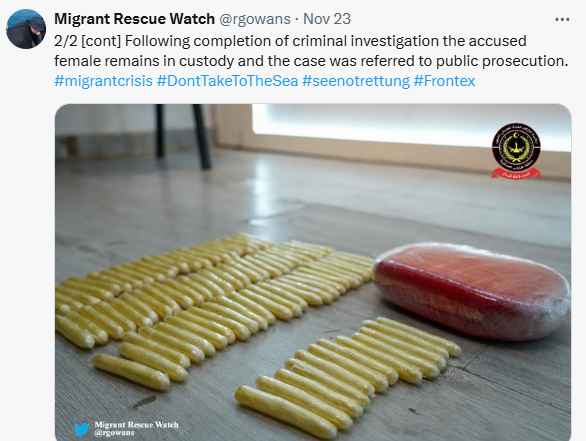Open the @rgowans handle link
The height and width of the screenshot is (441, 586).
coord(255,19)
